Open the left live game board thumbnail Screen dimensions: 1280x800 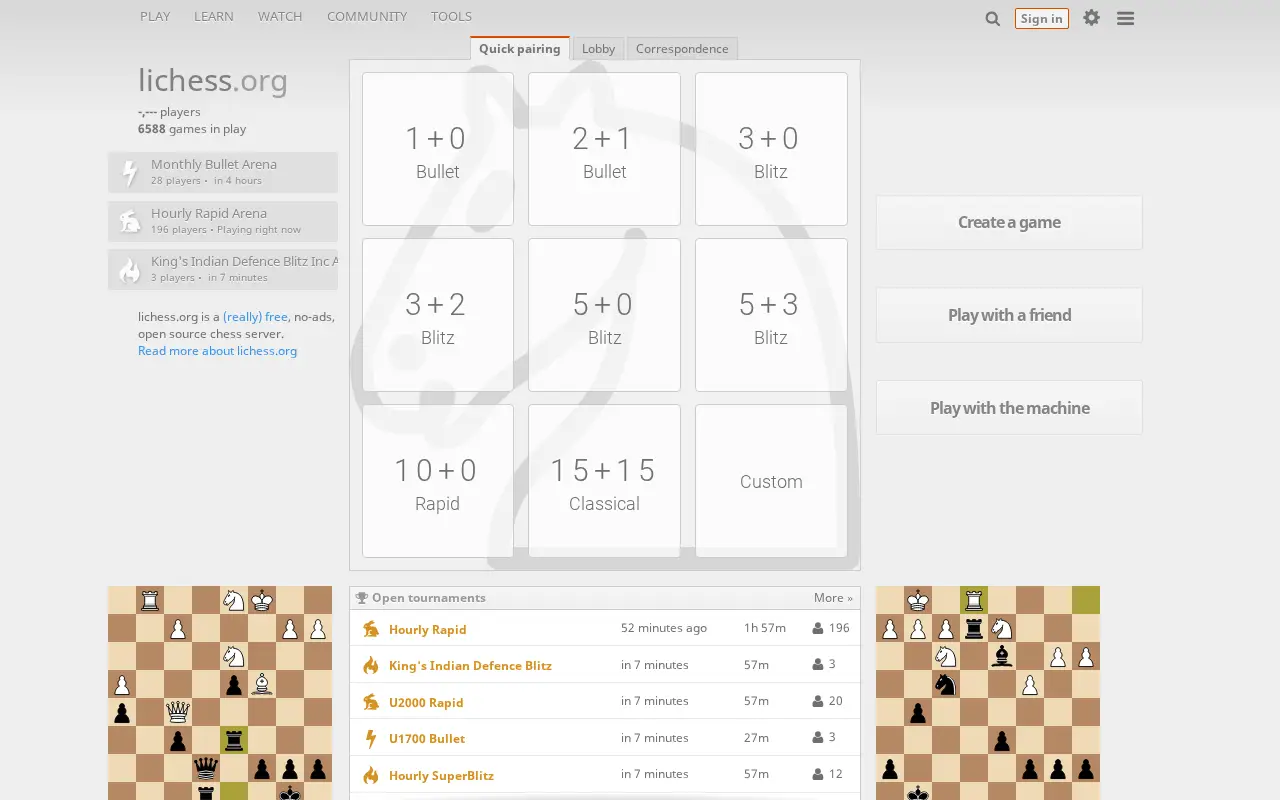pyautogui.click(x=220, y=693)
